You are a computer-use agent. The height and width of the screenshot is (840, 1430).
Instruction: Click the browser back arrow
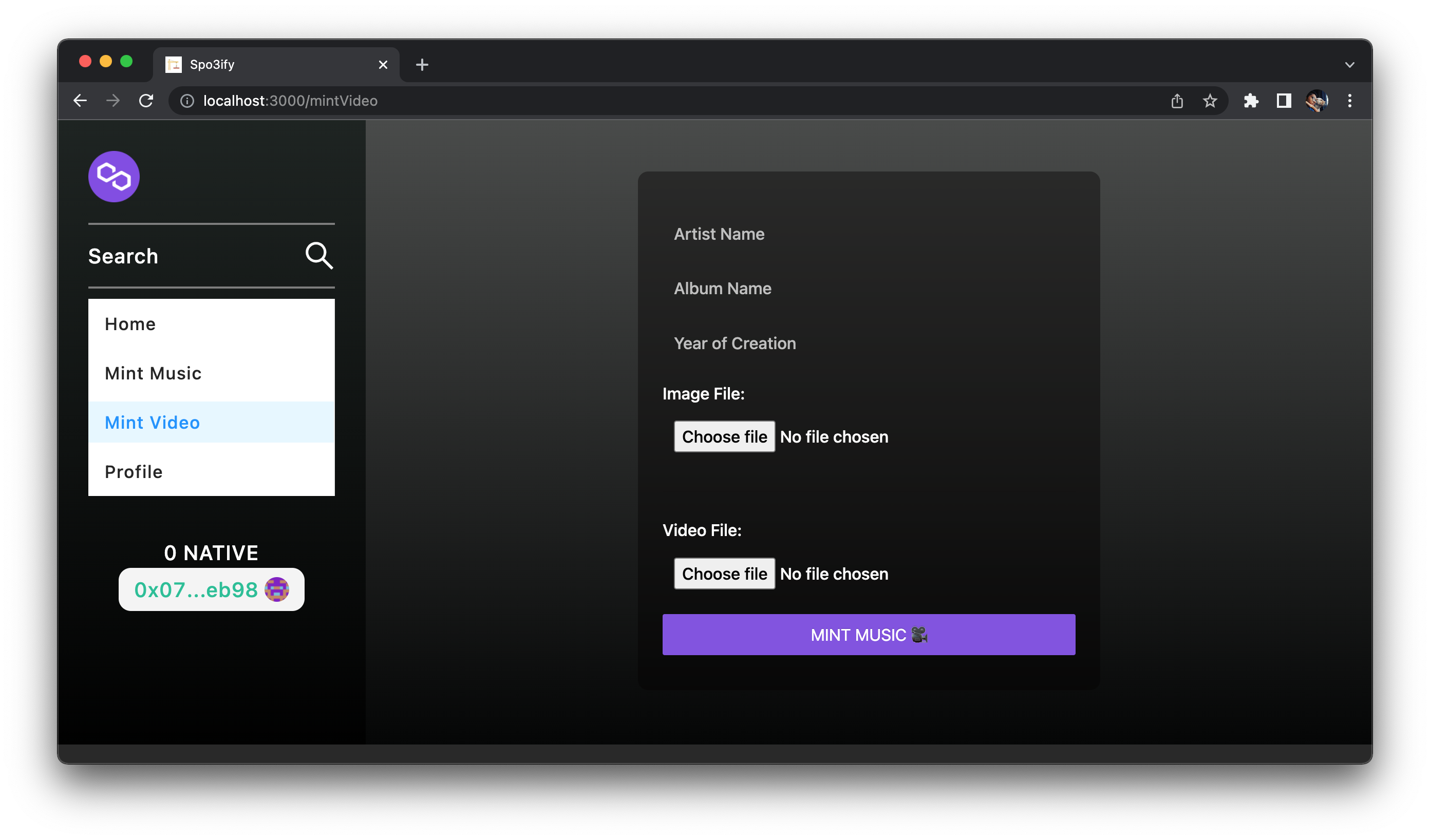click(x=80, y=101)
